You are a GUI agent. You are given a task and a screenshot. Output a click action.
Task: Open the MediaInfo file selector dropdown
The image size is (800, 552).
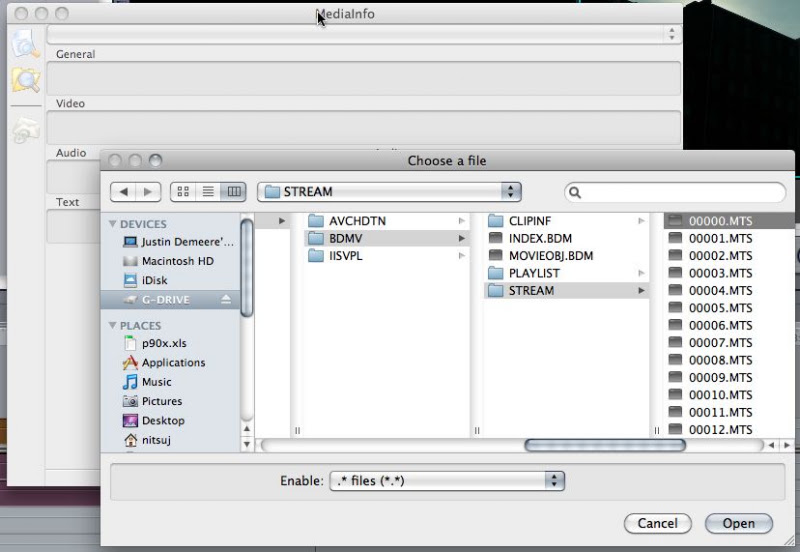tap(363, 34)
